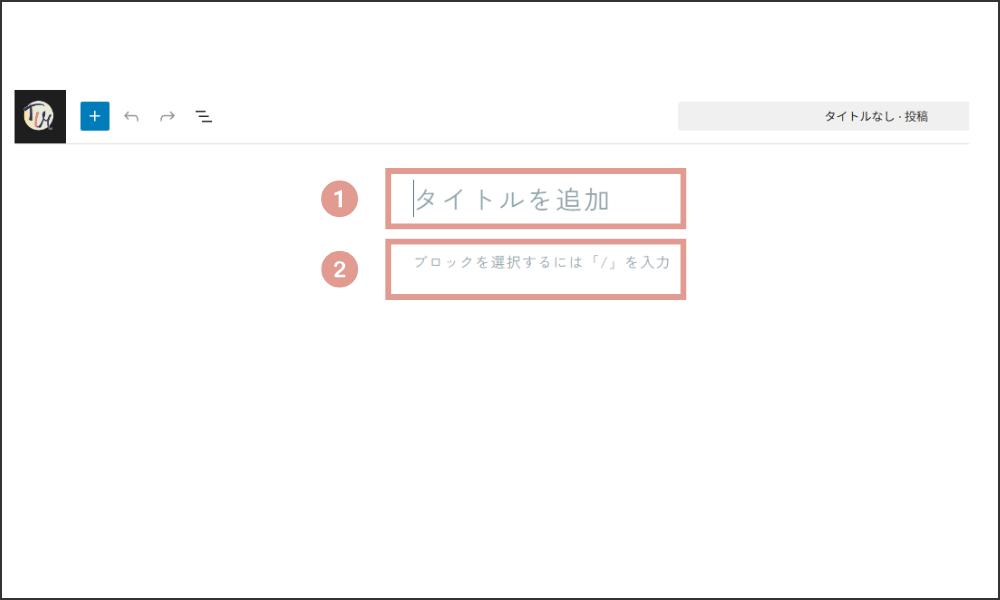The height and width of the screenshot is (600, 1000).
Task: Click the 投稿 label in the document bar
Action: point(916,116)
